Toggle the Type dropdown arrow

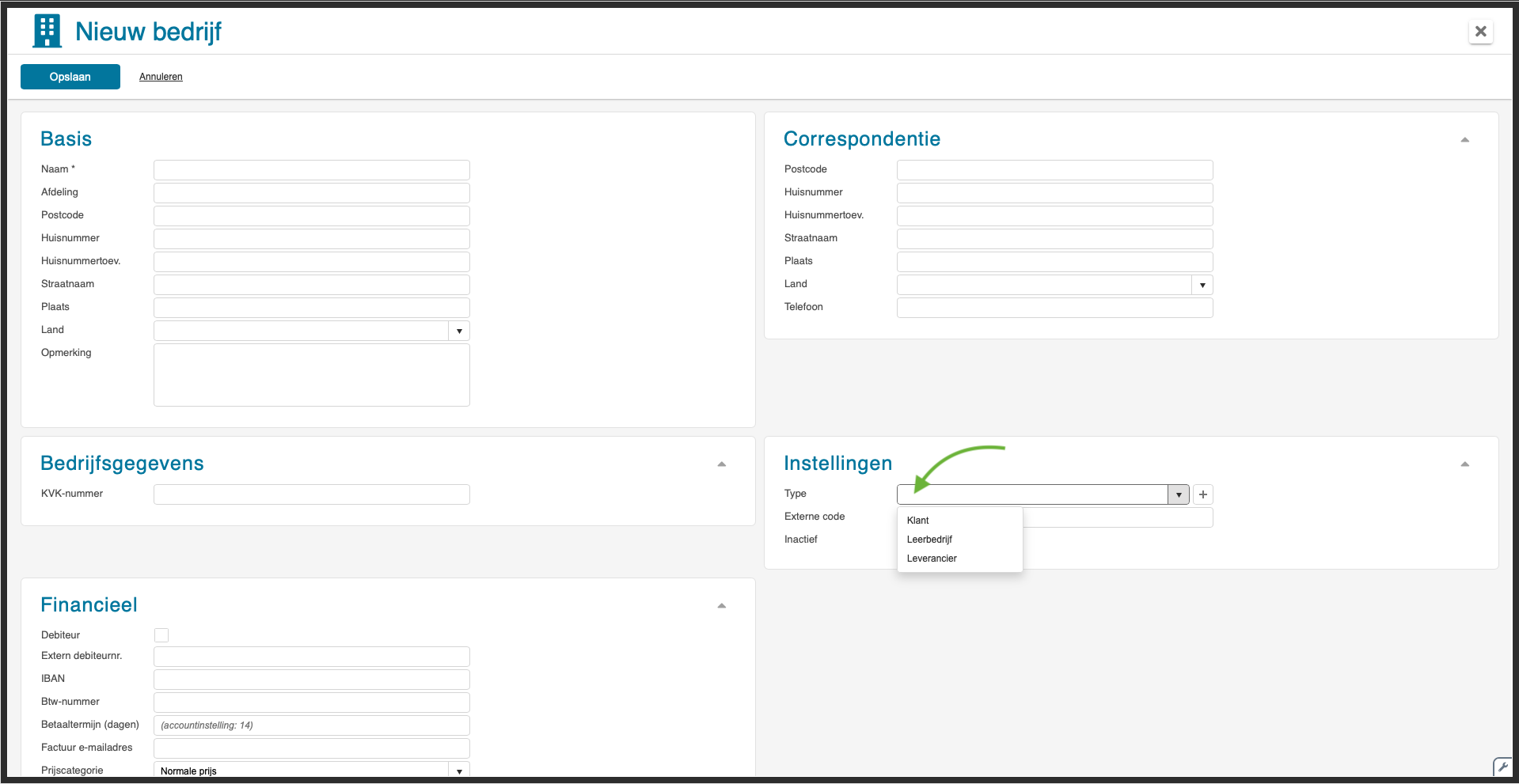click(x=1178, y=494)
